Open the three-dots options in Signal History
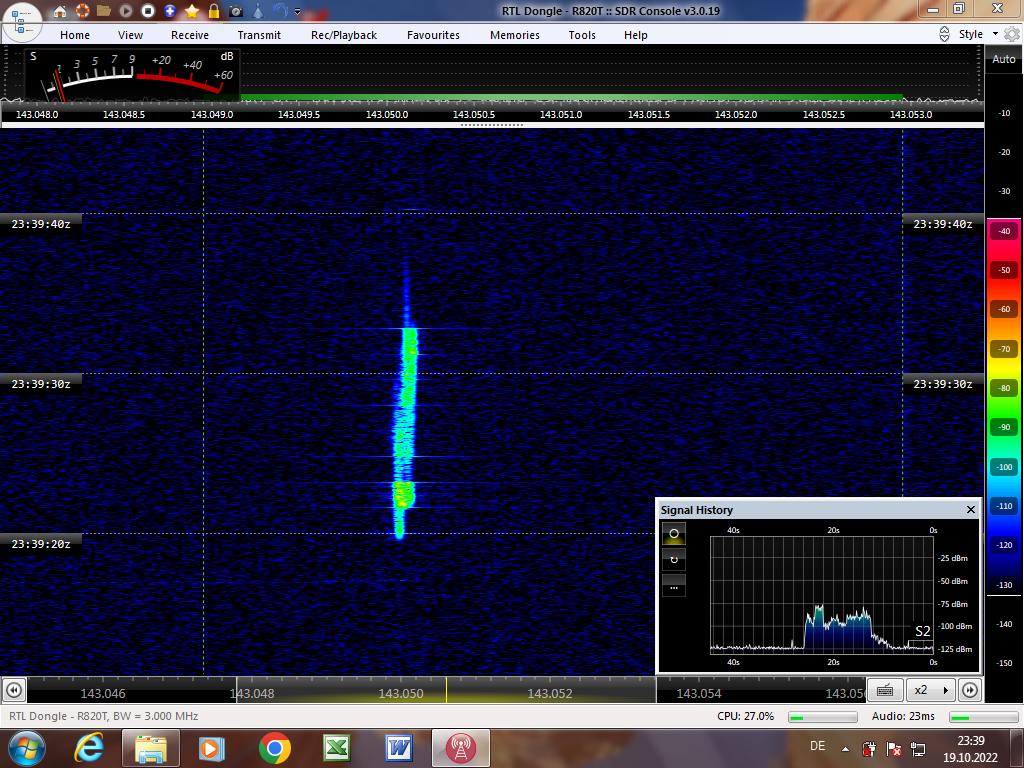The image size is (1024, 768). (674, 586)
